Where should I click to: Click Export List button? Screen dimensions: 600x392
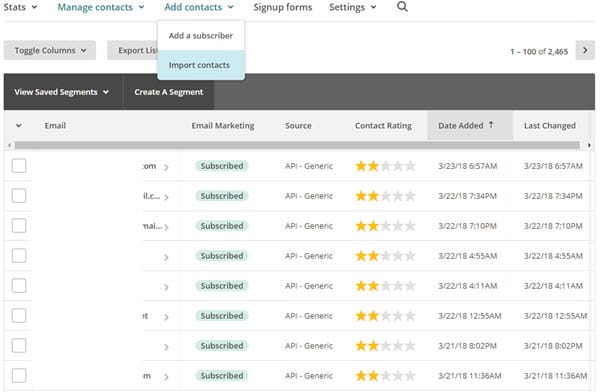tap(133, 50)
